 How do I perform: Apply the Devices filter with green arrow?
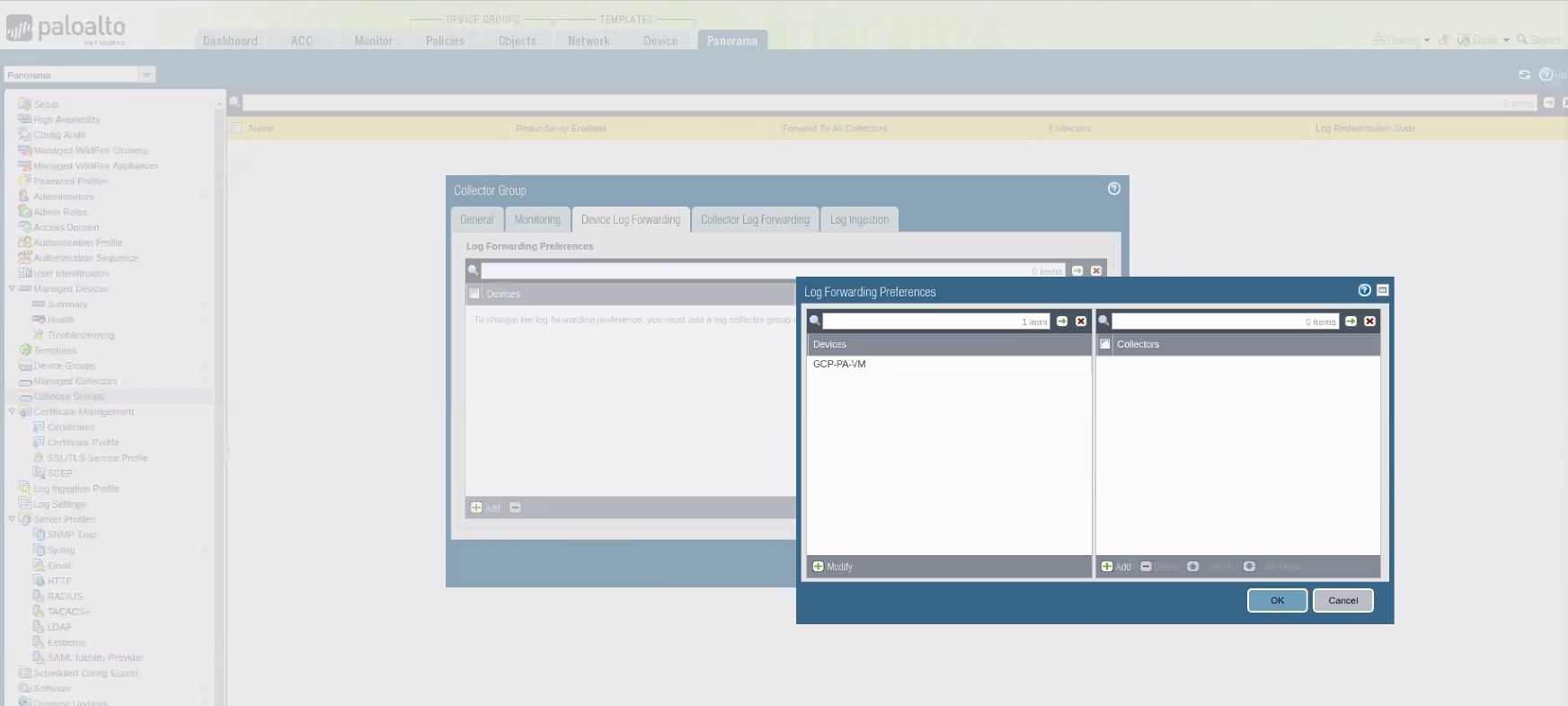pyautogui.click(x=1062, y=322)
